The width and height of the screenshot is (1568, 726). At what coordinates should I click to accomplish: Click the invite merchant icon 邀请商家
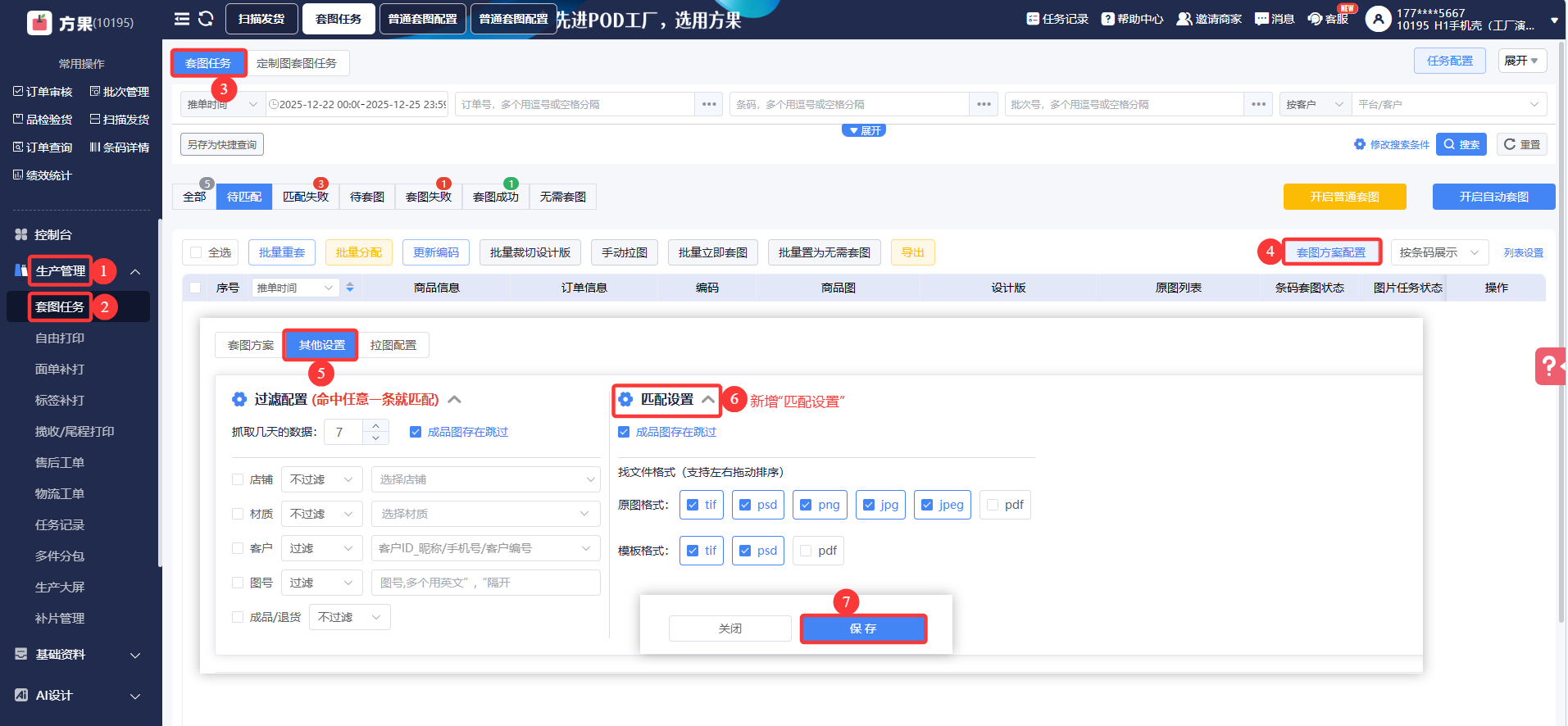pos(1184,19)
